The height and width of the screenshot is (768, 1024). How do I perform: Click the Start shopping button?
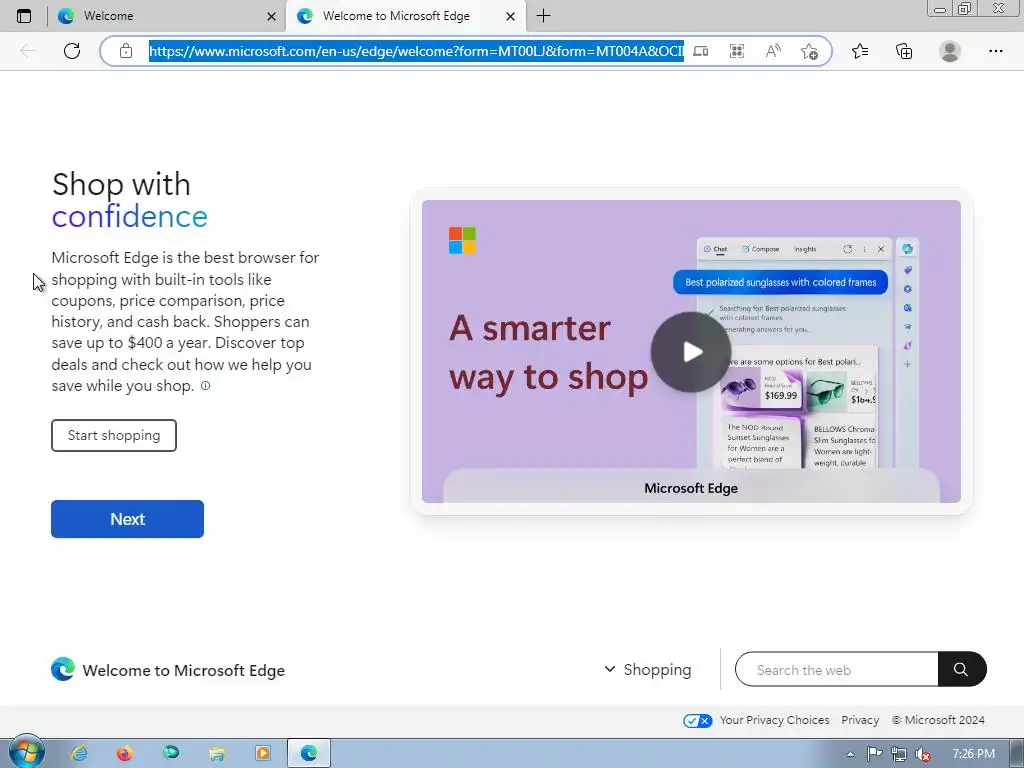(114, 436)
